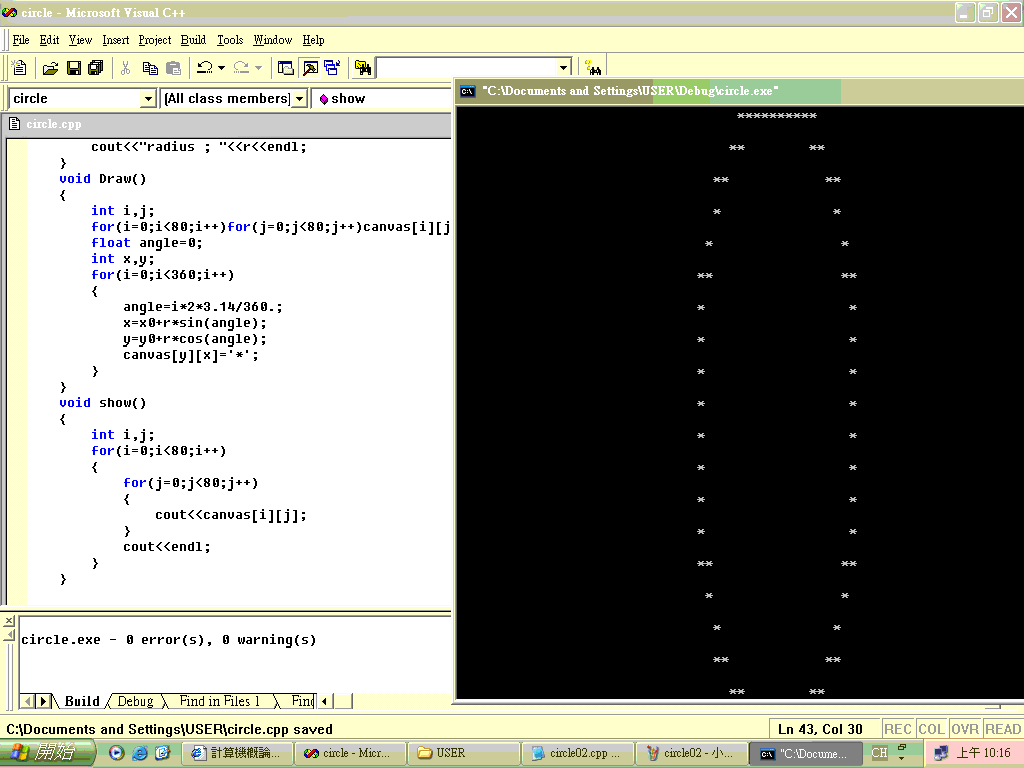Click the Open file folder icon
The width and height of the screenshot is (1024, 768).
(50, 68)
